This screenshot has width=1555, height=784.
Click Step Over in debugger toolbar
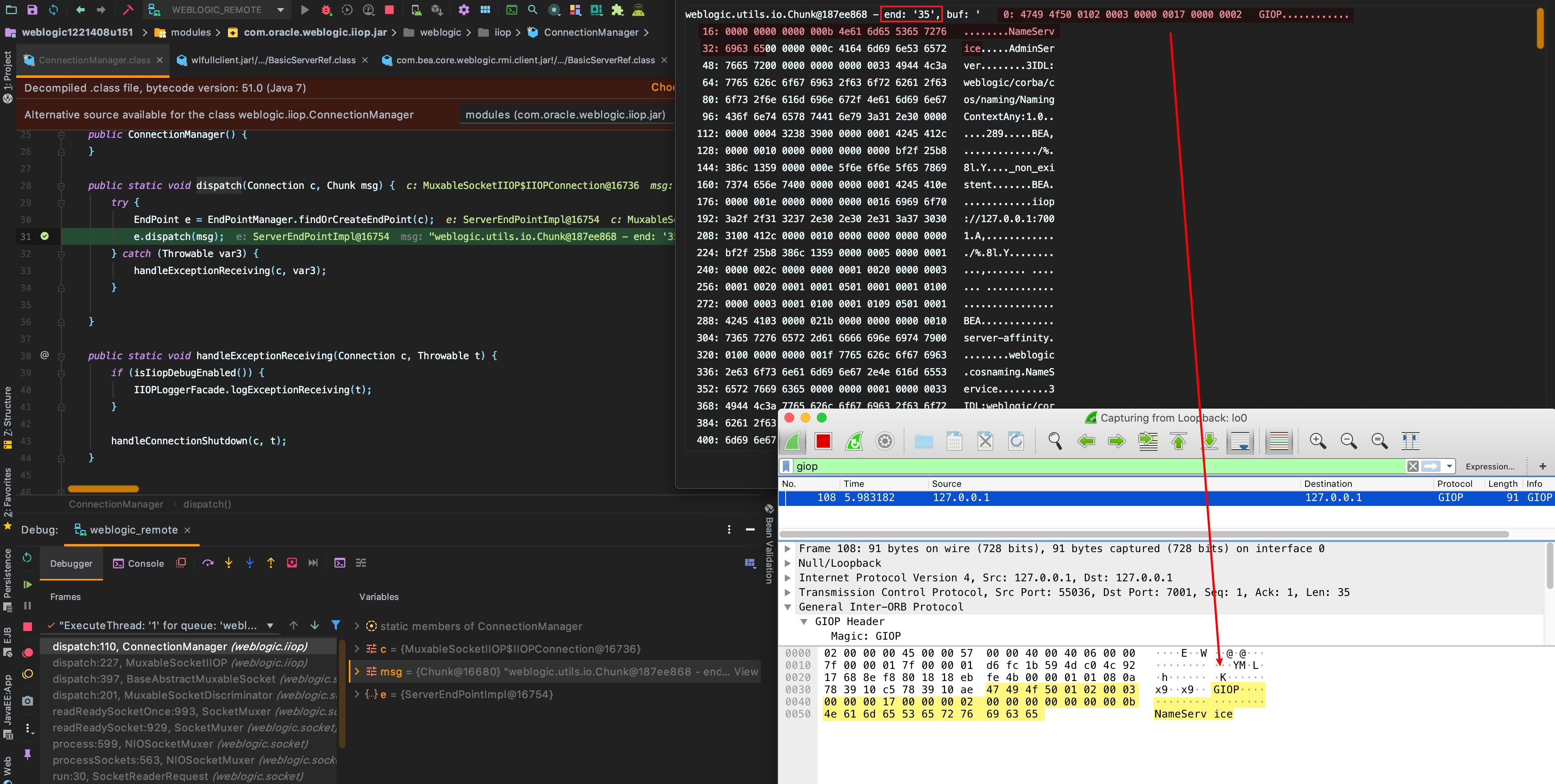click(208, 563)
